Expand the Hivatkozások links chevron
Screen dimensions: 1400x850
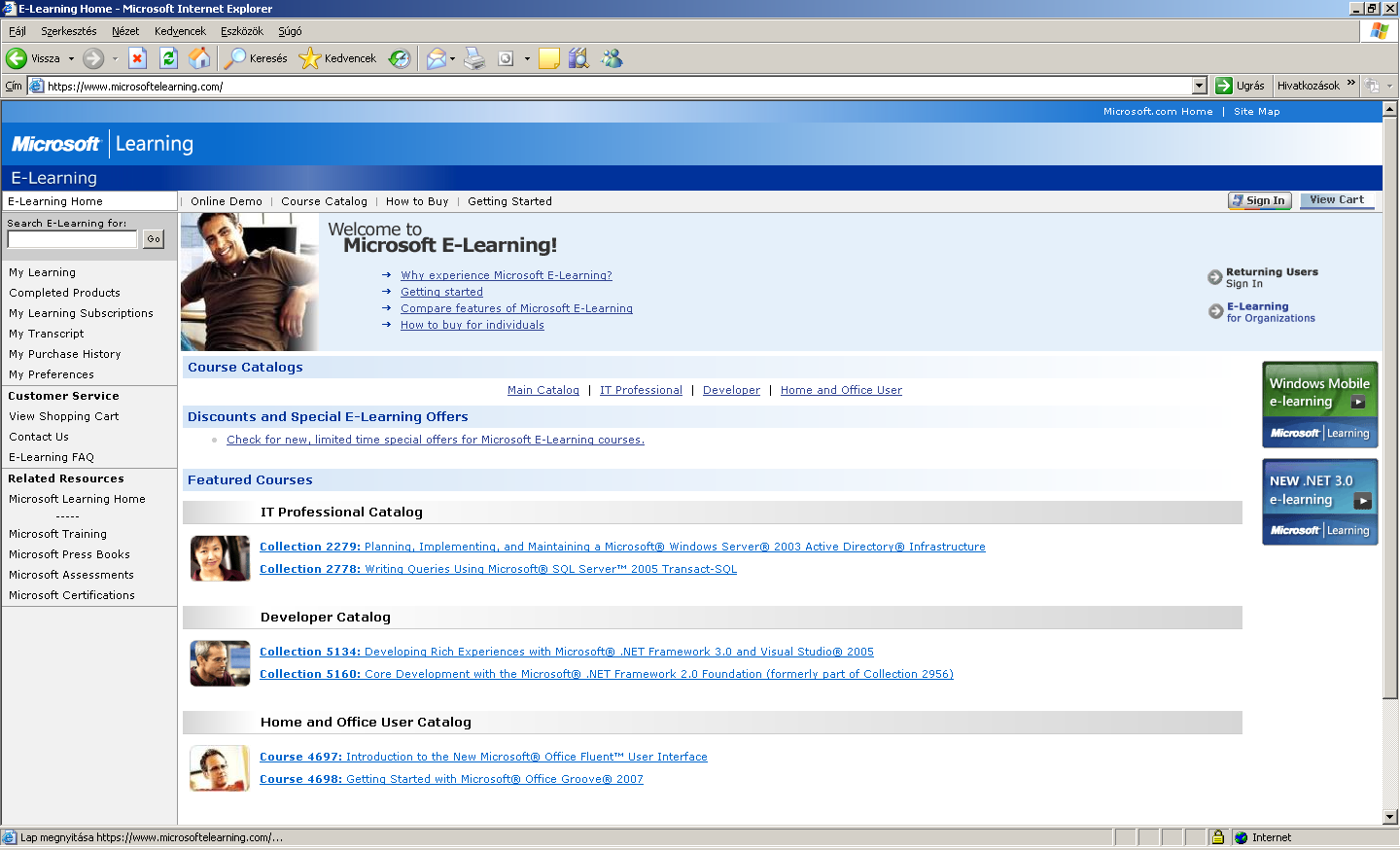(x=1350, y=83)
